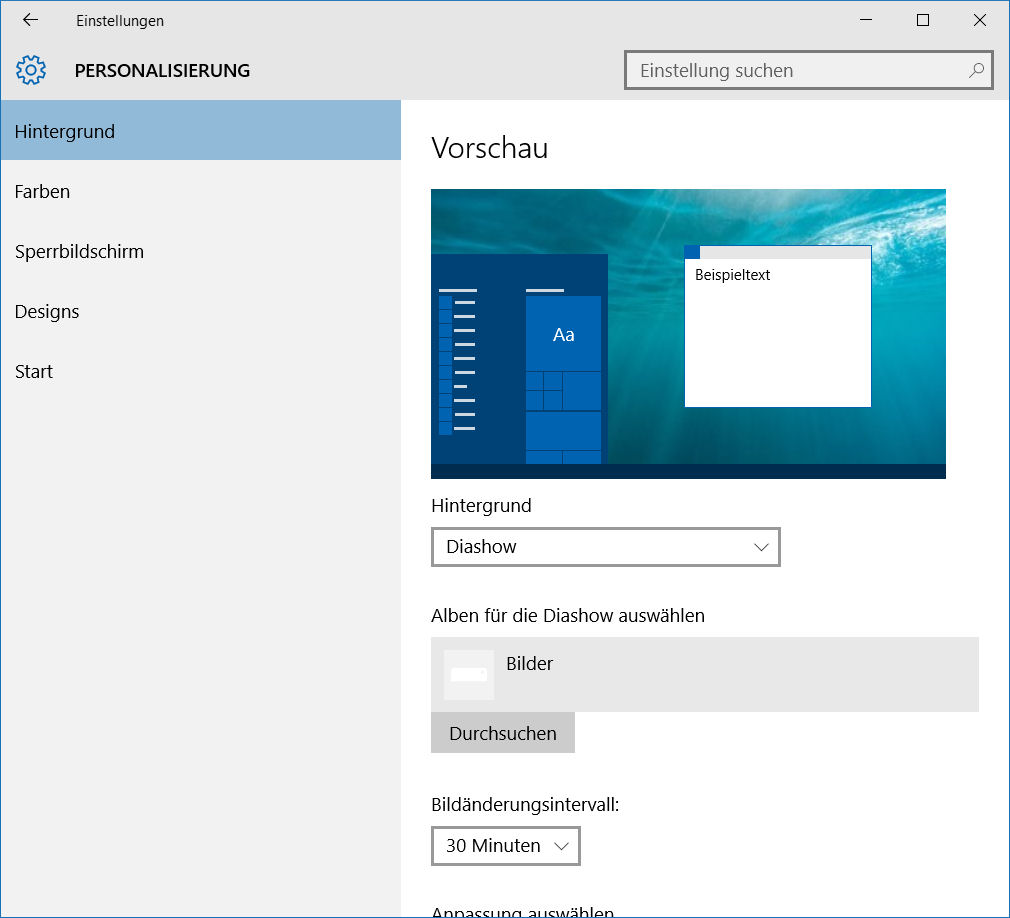Minimize the Einstellungen window
1010x918 pixels.
click(866, 20)
